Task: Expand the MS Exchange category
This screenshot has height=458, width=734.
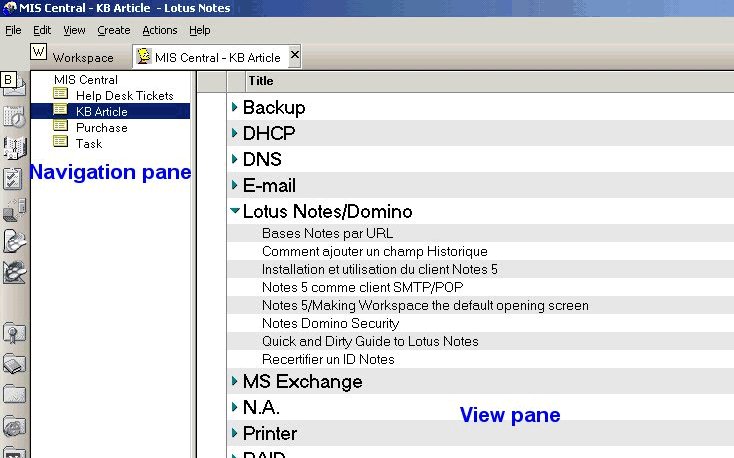Action: pos(235,381)
